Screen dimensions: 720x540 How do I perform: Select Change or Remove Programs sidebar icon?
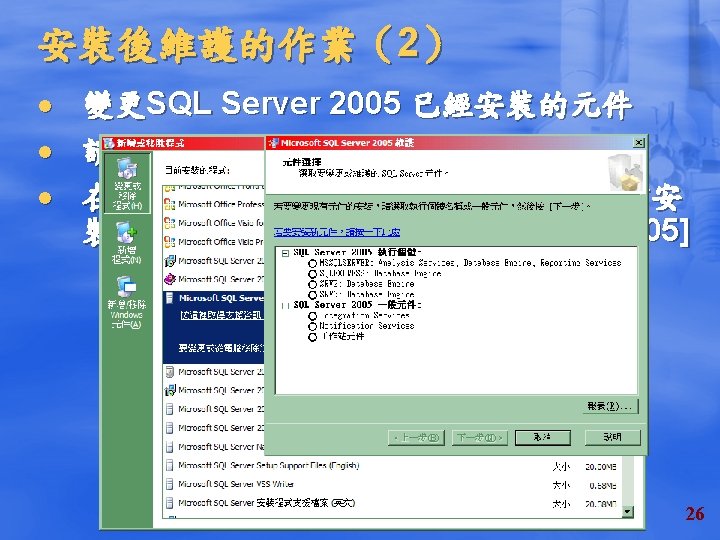click(127, 183)
